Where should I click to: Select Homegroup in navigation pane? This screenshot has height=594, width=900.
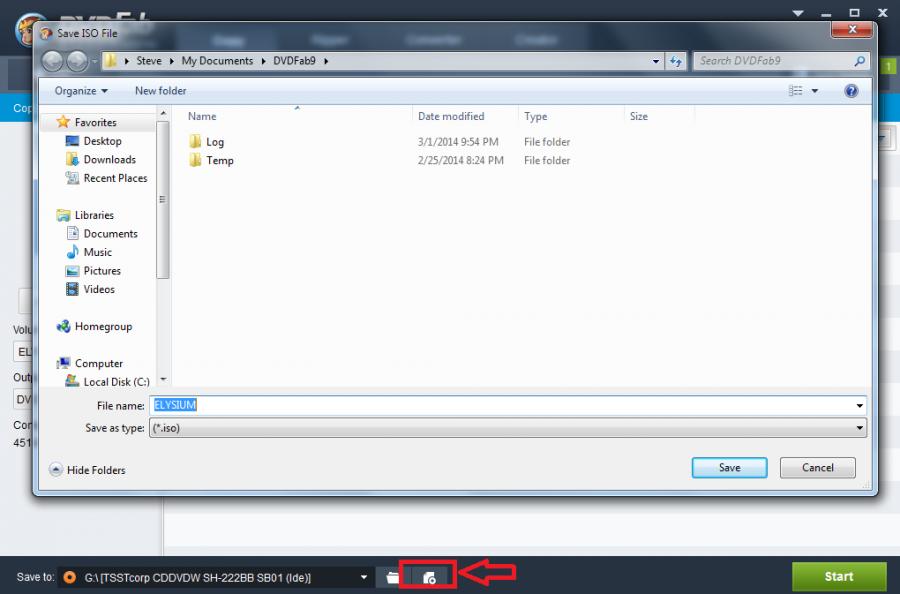pos(103,327)
